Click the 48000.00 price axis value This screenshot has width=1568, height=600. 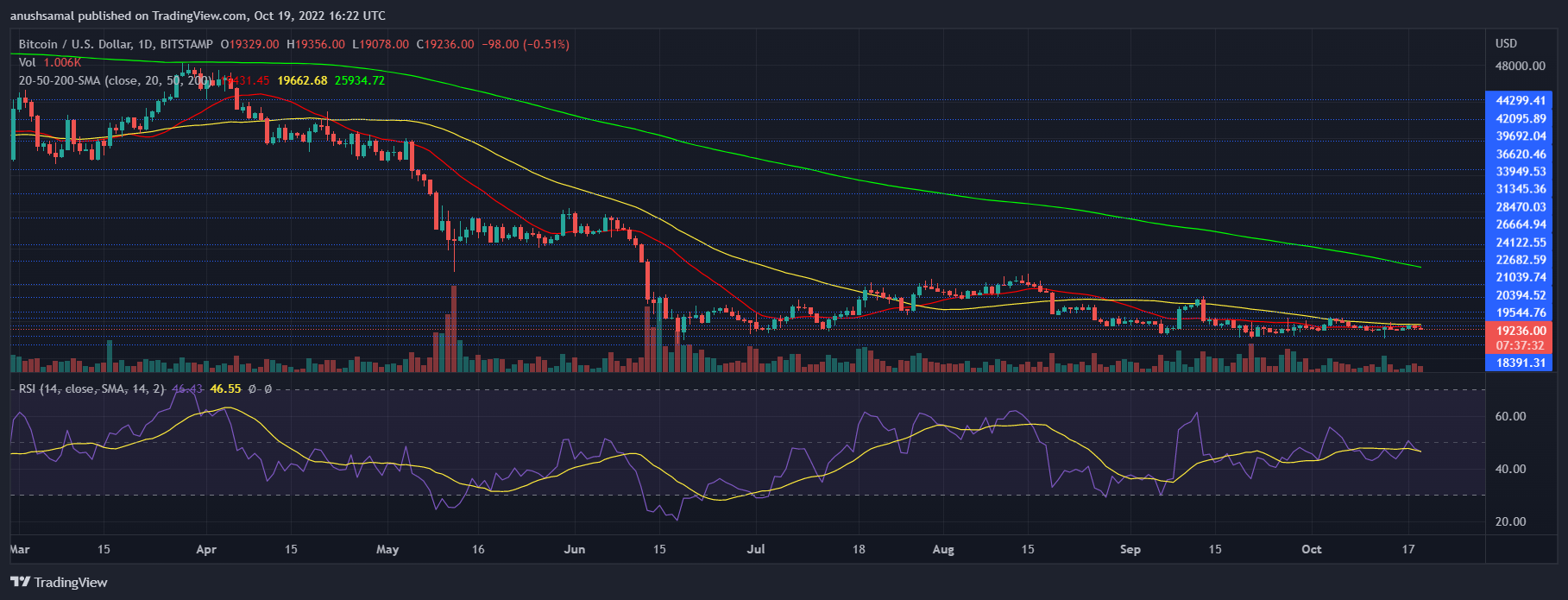[1520, 66]
